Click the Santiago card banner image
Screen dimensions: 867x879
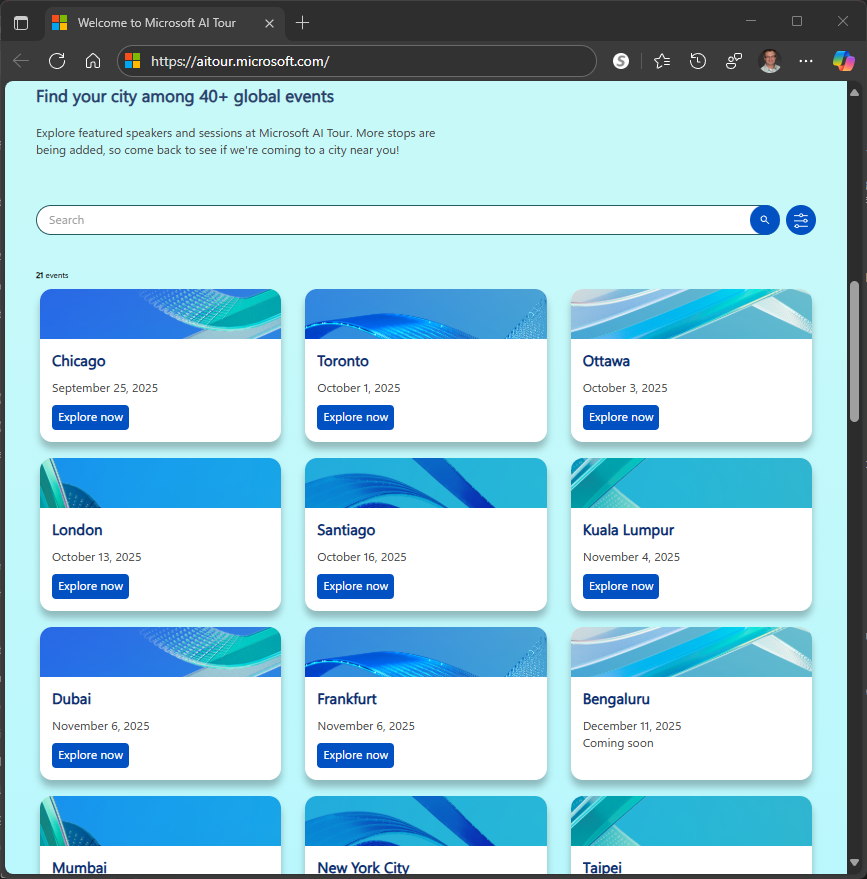(x=426, y=483)
